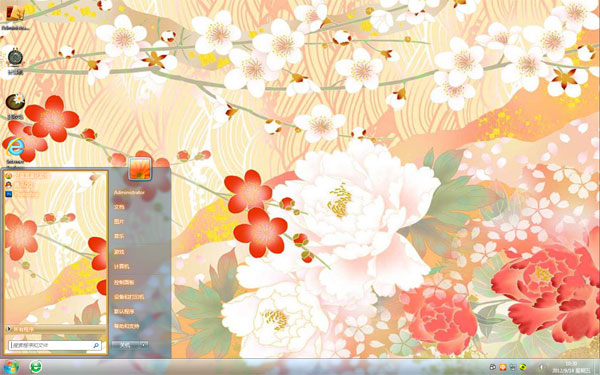Image resolution: width=600 pixels, height=375 pixels.
Task: Open the taskbar clock and date
Action: point(572,367)
